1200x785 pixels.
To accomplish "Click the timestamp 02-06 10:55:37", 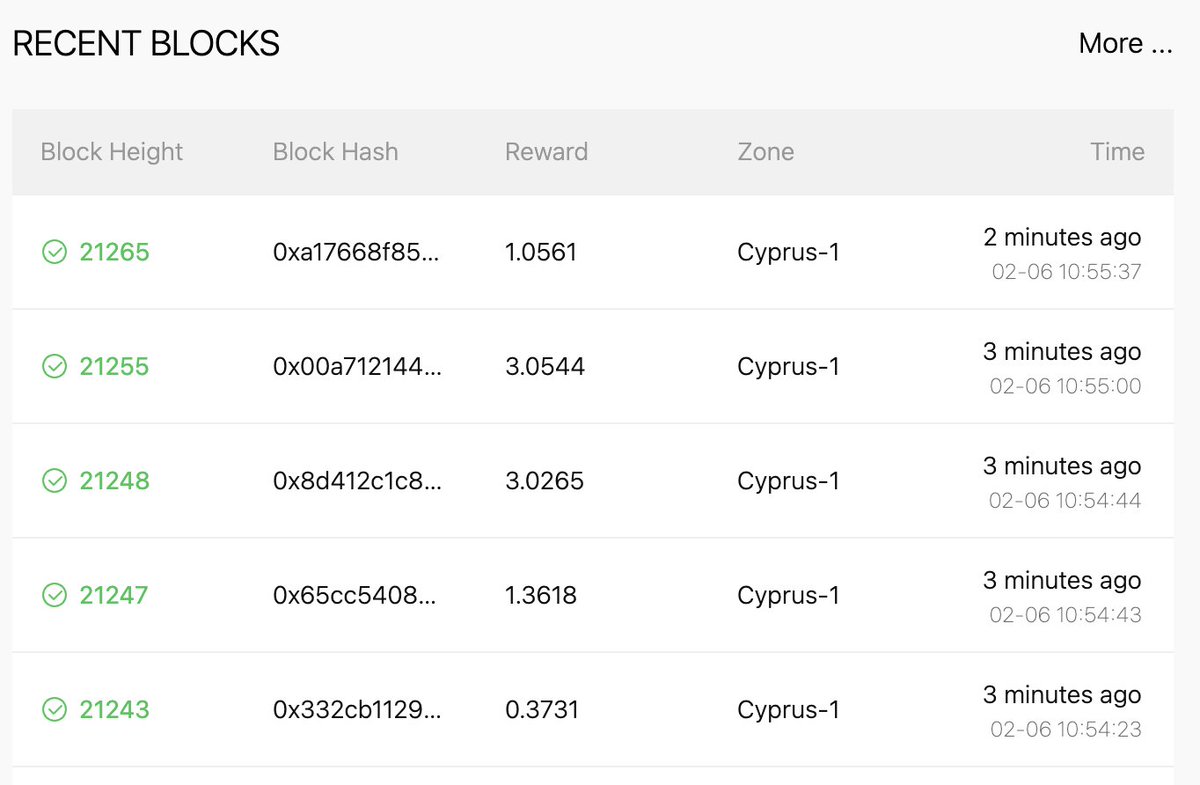I will pos(1066,272).
